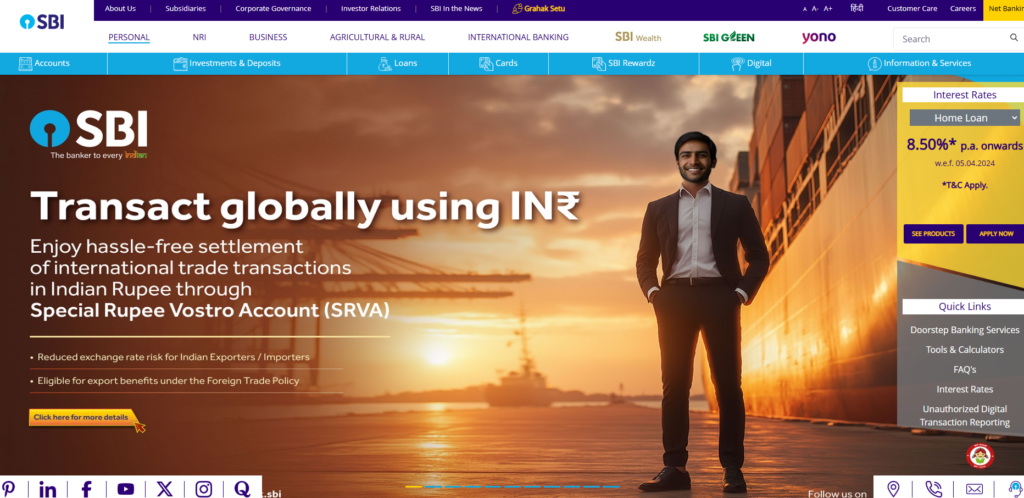Image resolution: width=1024 pixels, height=498 pixels.
Task: Select the INTERNATIONAL BANKING tab
Action: 518,37
